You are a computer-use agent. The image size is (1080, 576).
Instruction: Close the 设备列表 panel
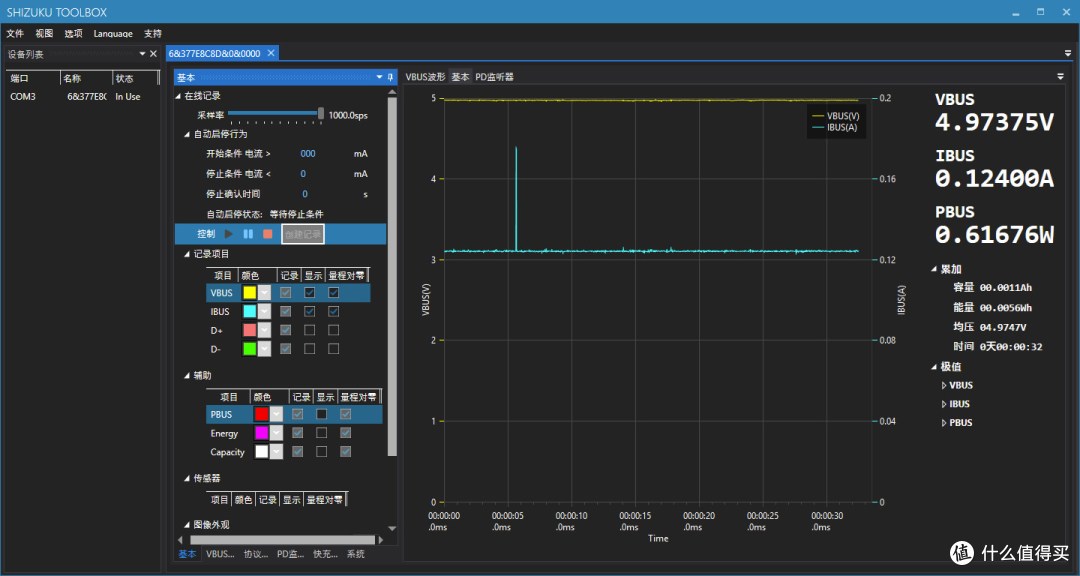(154, 54)
